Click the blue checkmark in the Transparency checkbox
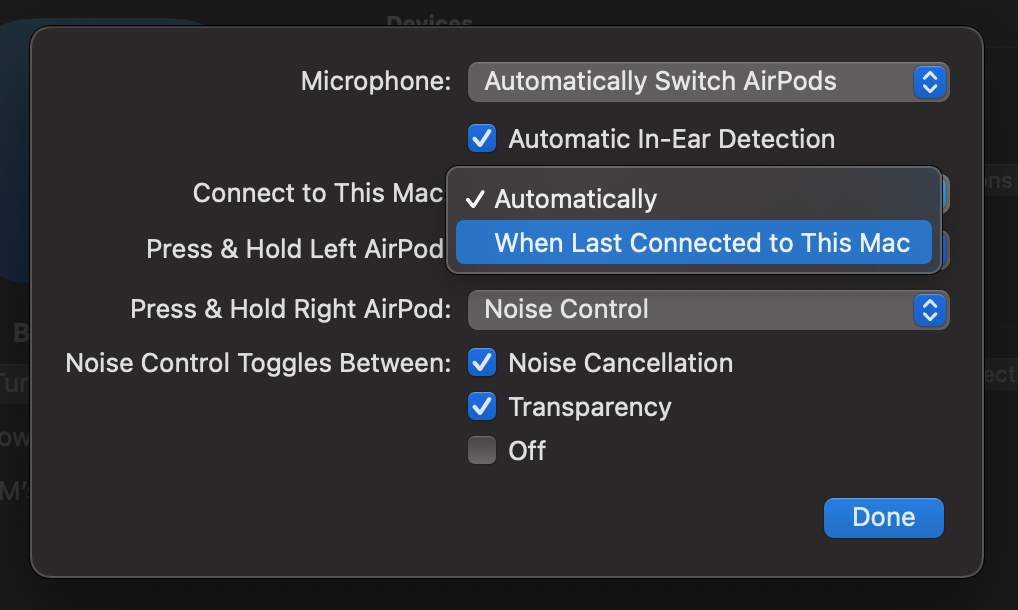 coord(482,406)
